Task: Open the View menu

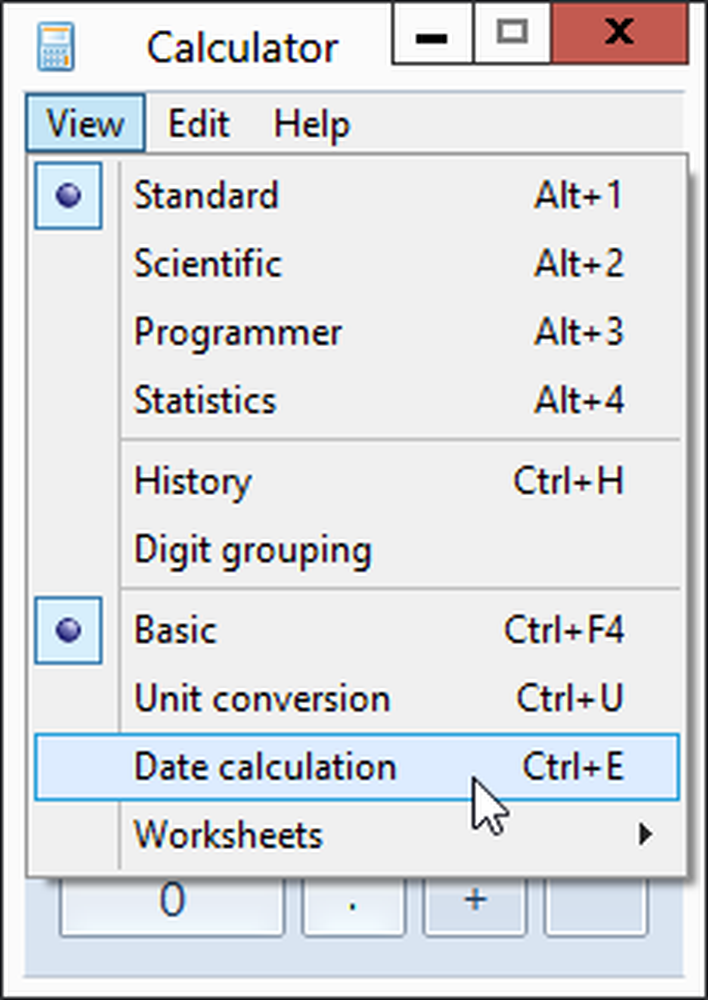Action: coord(85,125)
